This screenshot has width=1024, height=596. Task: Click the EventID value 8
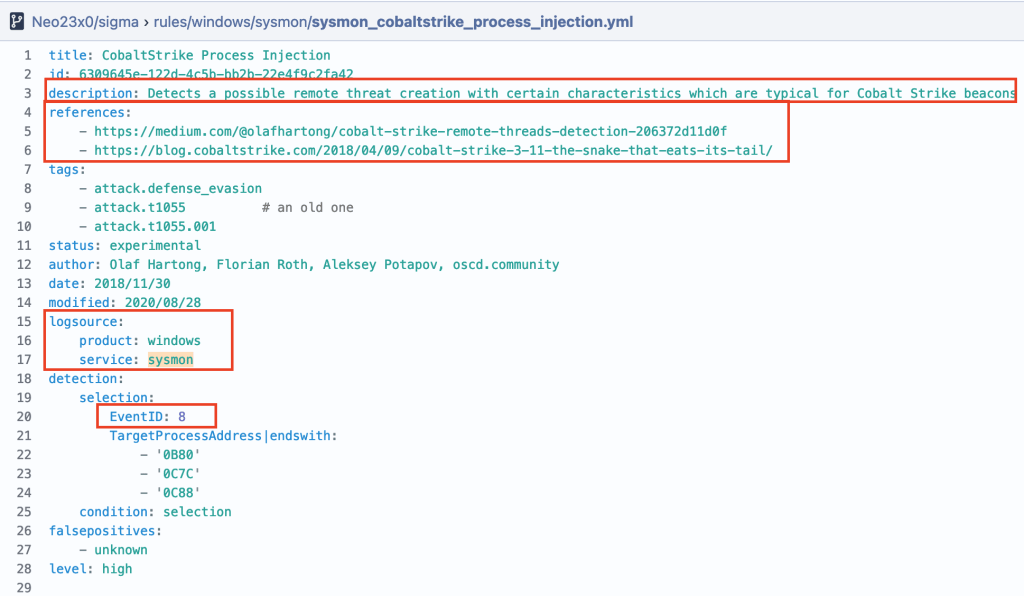(182, 417)
